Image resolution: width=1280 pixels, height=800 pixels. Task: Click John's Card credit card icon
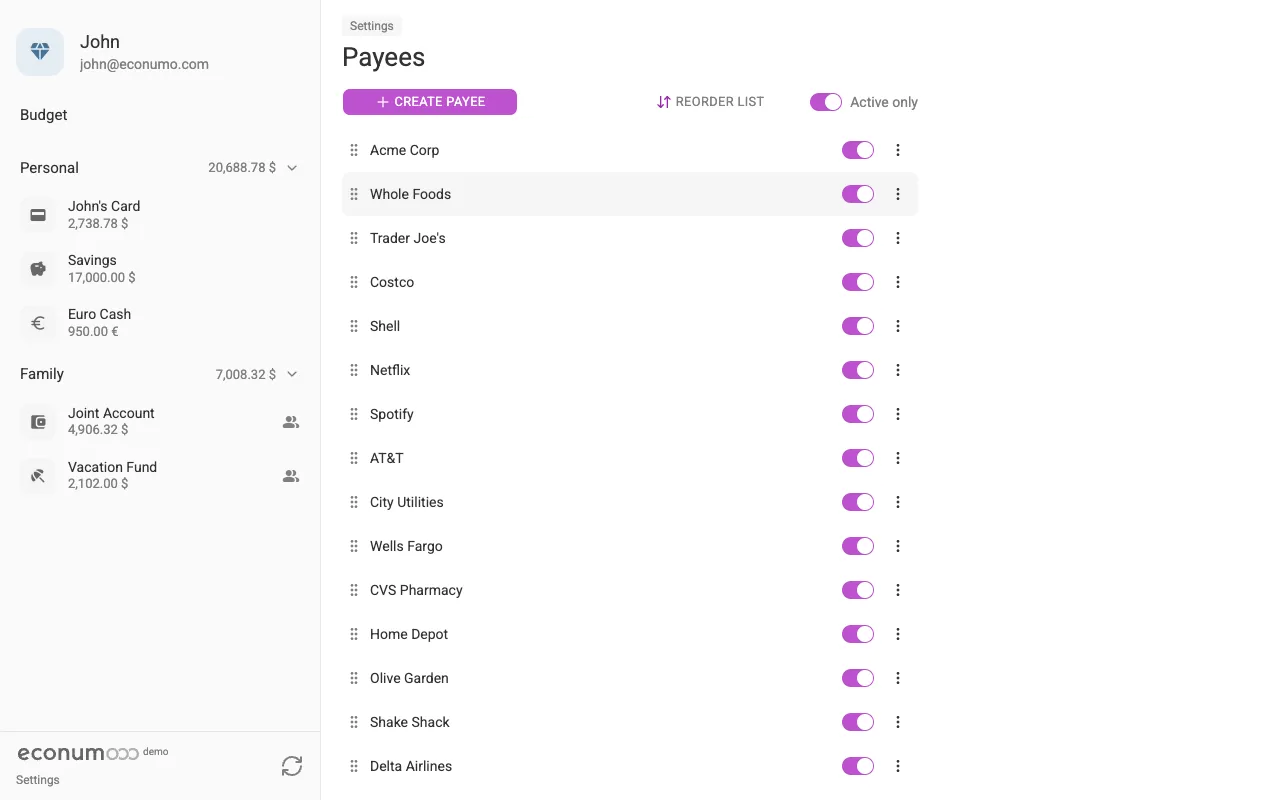(38, 215)
